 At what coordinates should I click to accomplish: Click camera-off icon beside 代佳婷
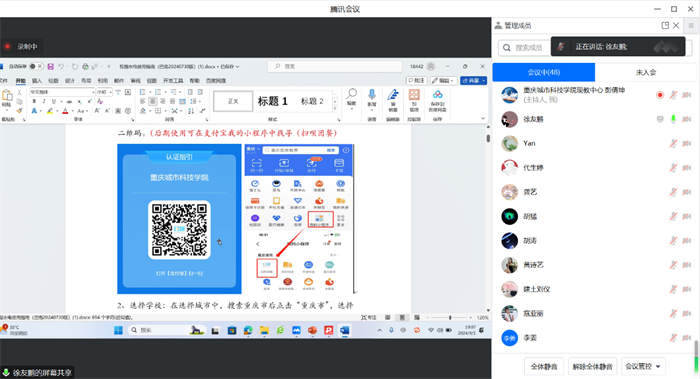click(687, 168)
